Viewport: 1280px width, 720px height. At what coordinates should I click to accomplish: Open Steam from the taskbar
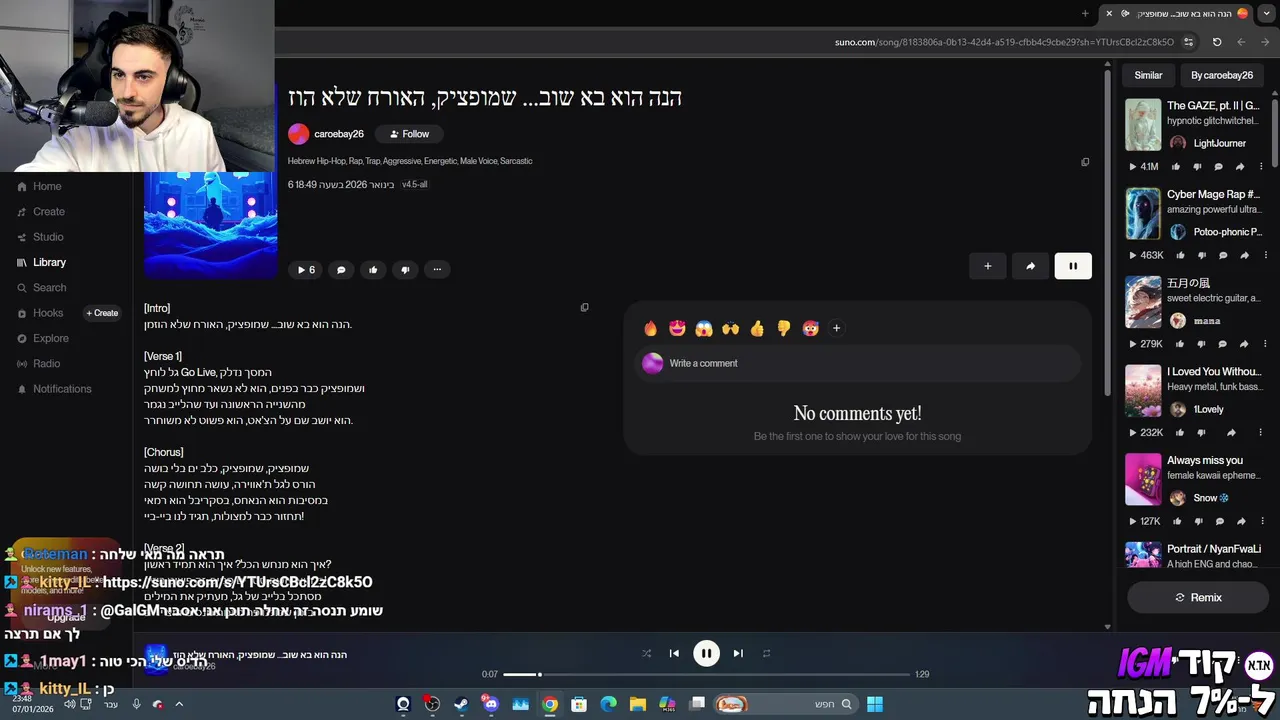pyautogui.click(x=461, y=704)
